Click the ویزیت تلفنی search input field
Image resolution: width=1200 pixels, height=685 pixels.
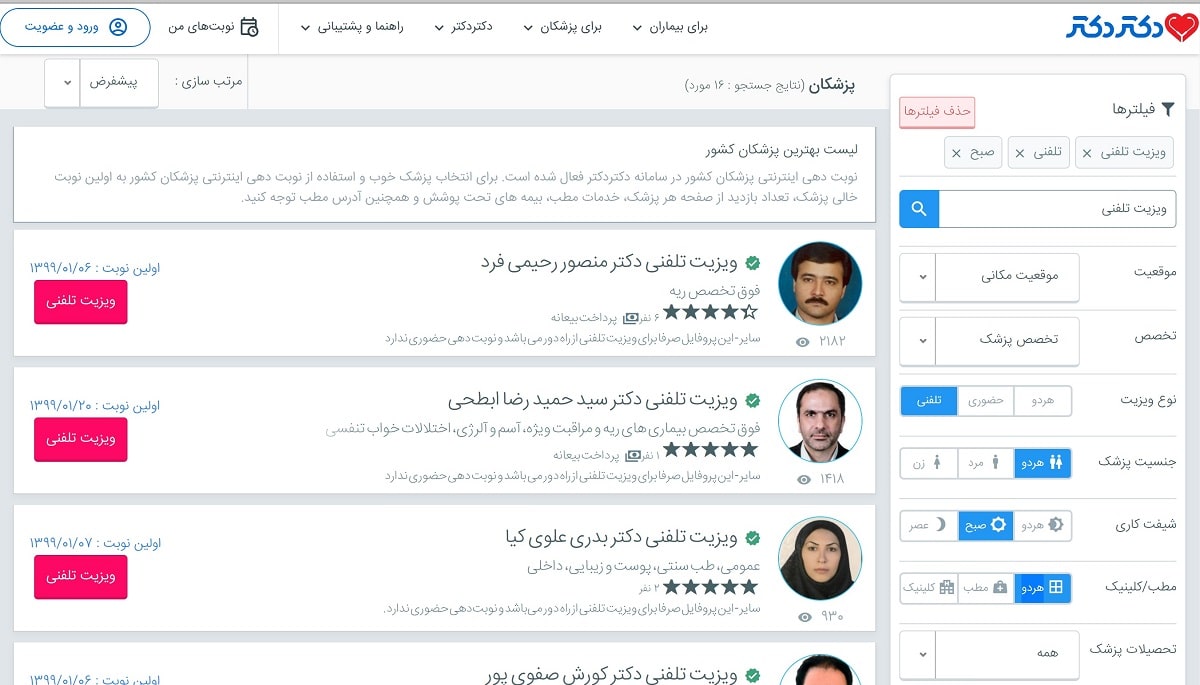(1058, 209)
